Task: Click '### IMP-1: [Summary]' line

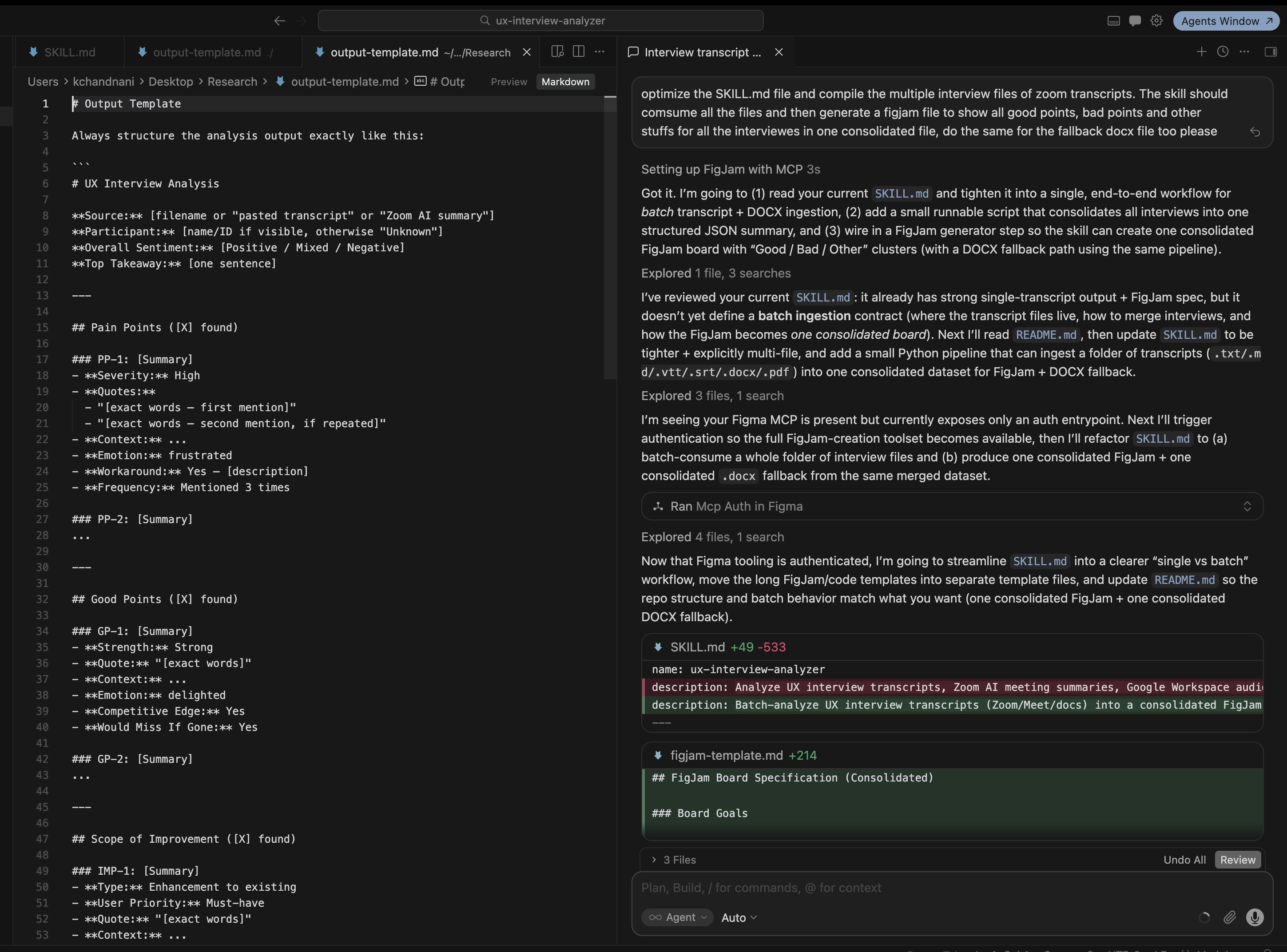Action: (135, 871)
